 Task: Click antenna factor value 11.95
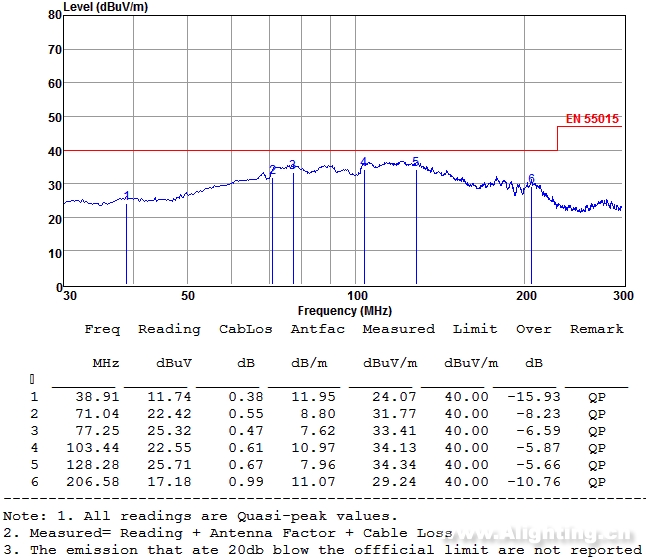click(x=314, y=397)
